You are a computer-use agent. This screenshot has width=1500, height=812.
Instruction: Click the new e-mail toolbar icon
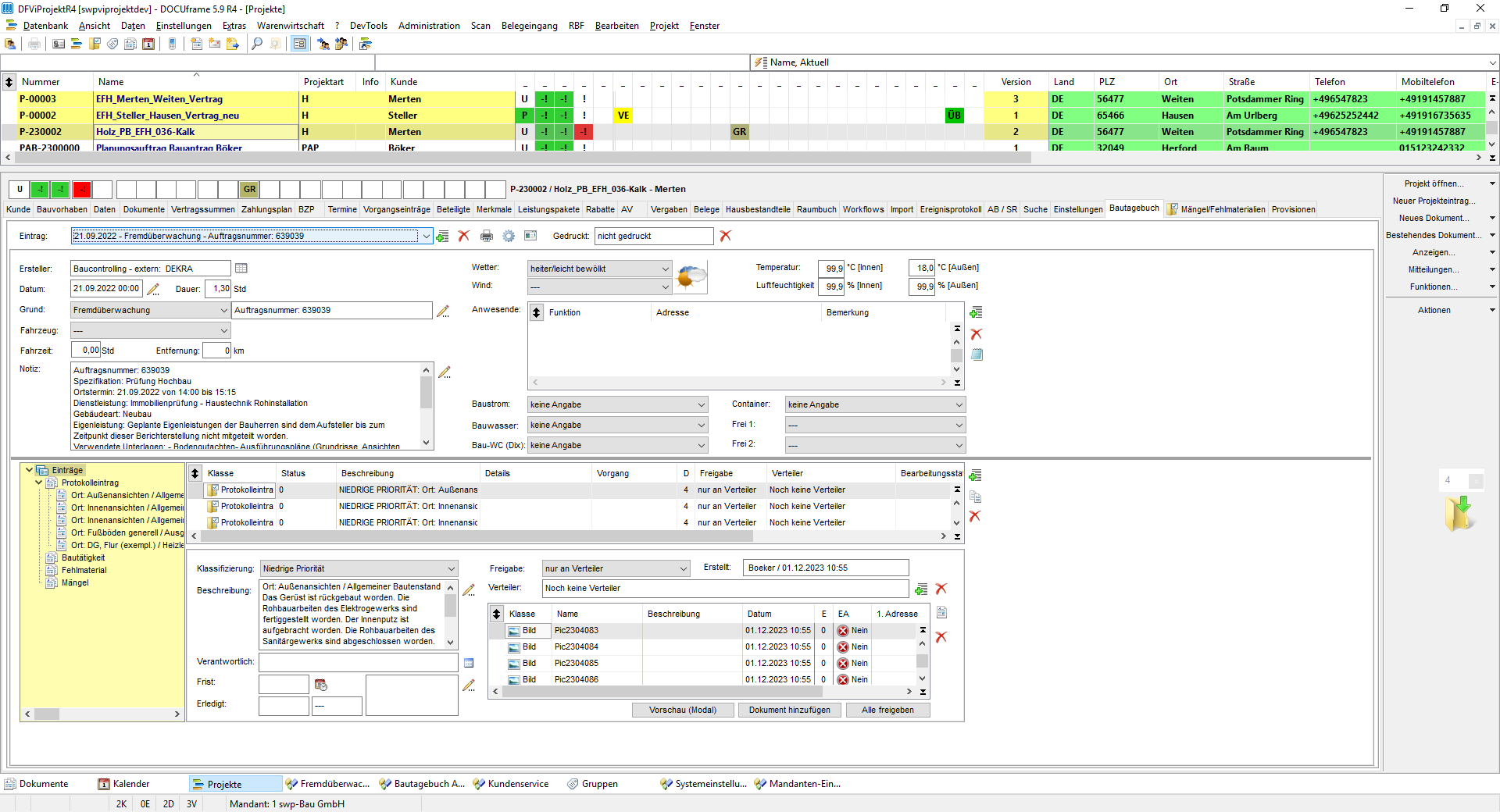click(215, 44)
